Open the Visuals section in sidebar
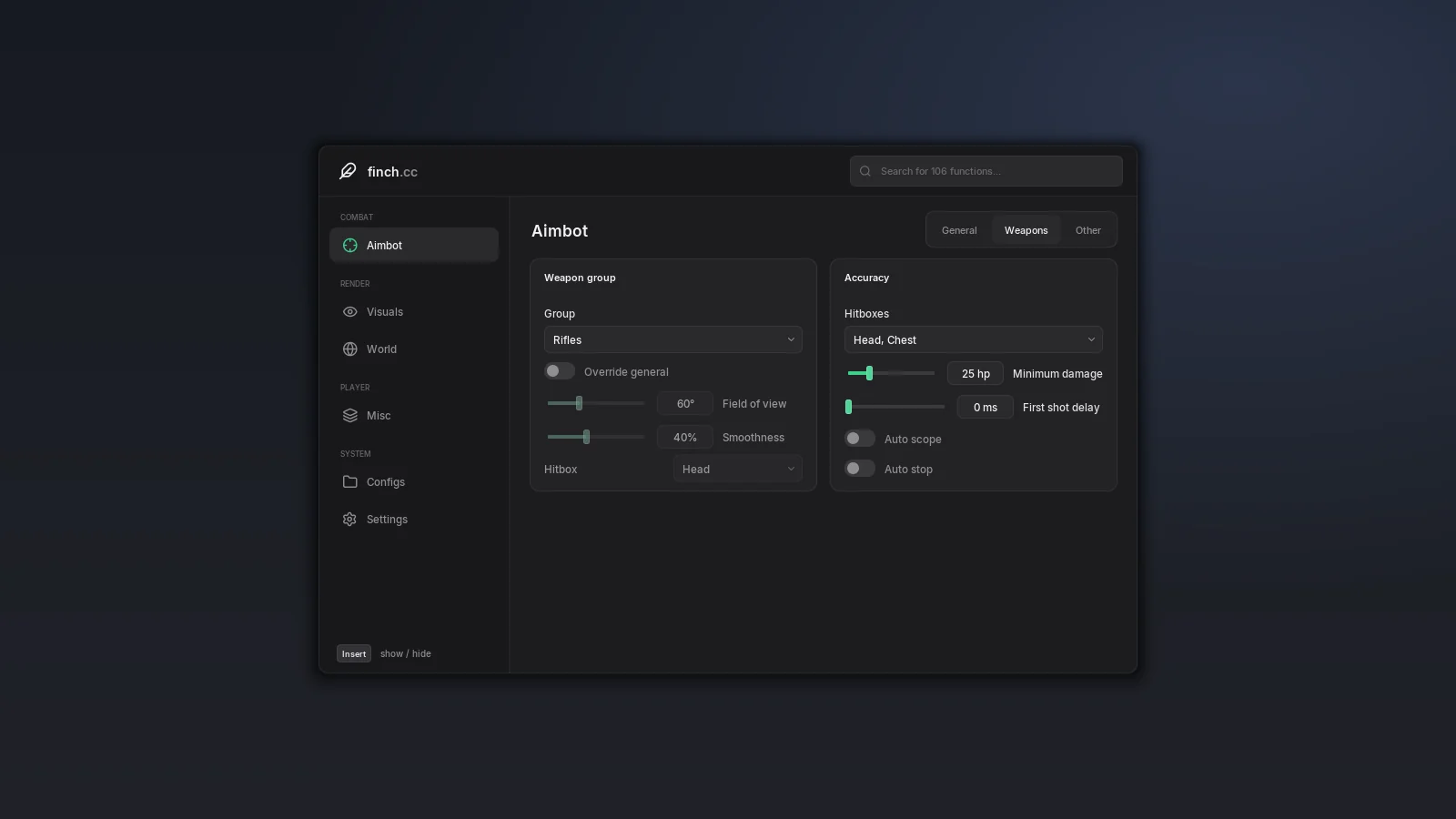 (414, 311)
